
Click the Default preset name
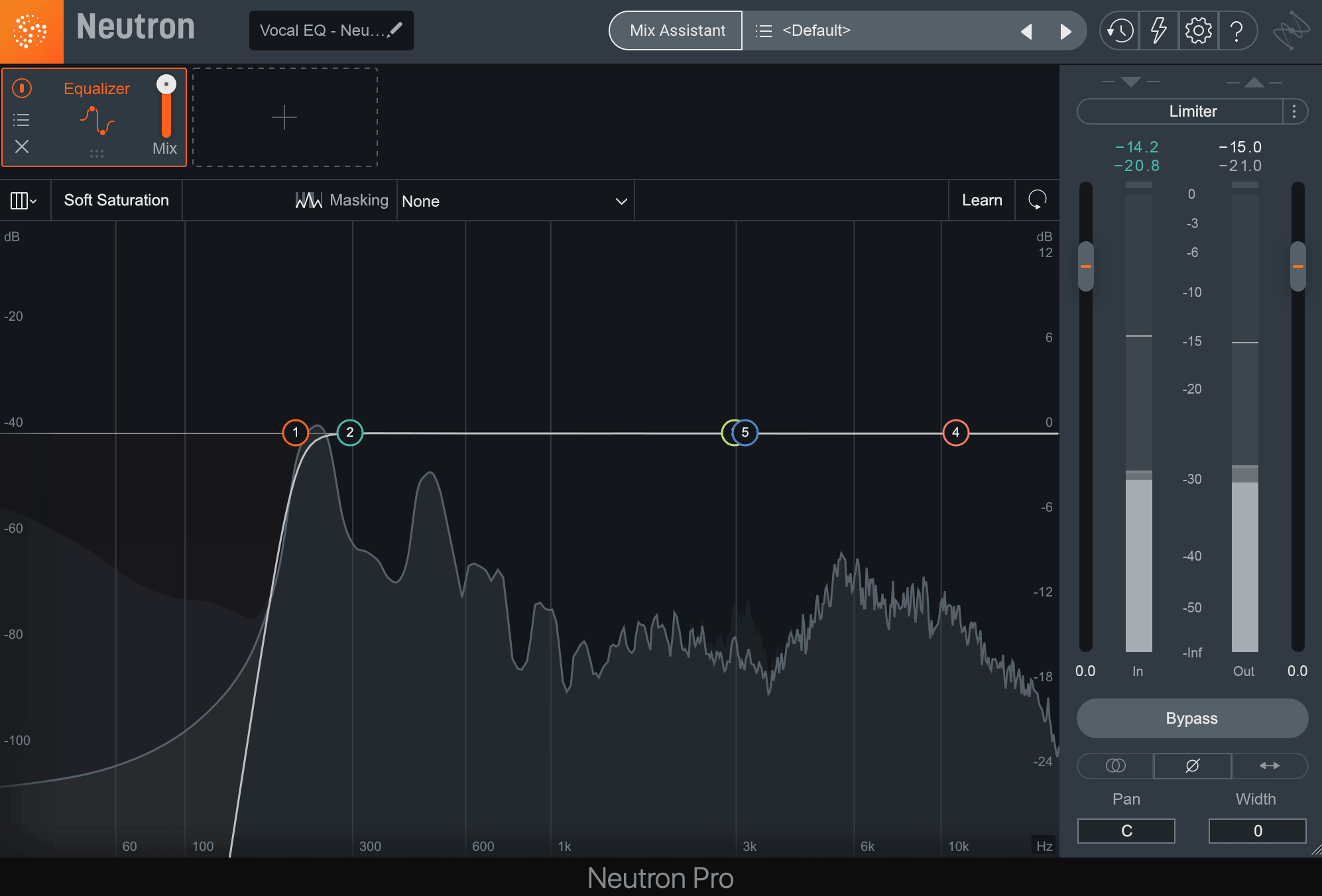tap(816, 30)
